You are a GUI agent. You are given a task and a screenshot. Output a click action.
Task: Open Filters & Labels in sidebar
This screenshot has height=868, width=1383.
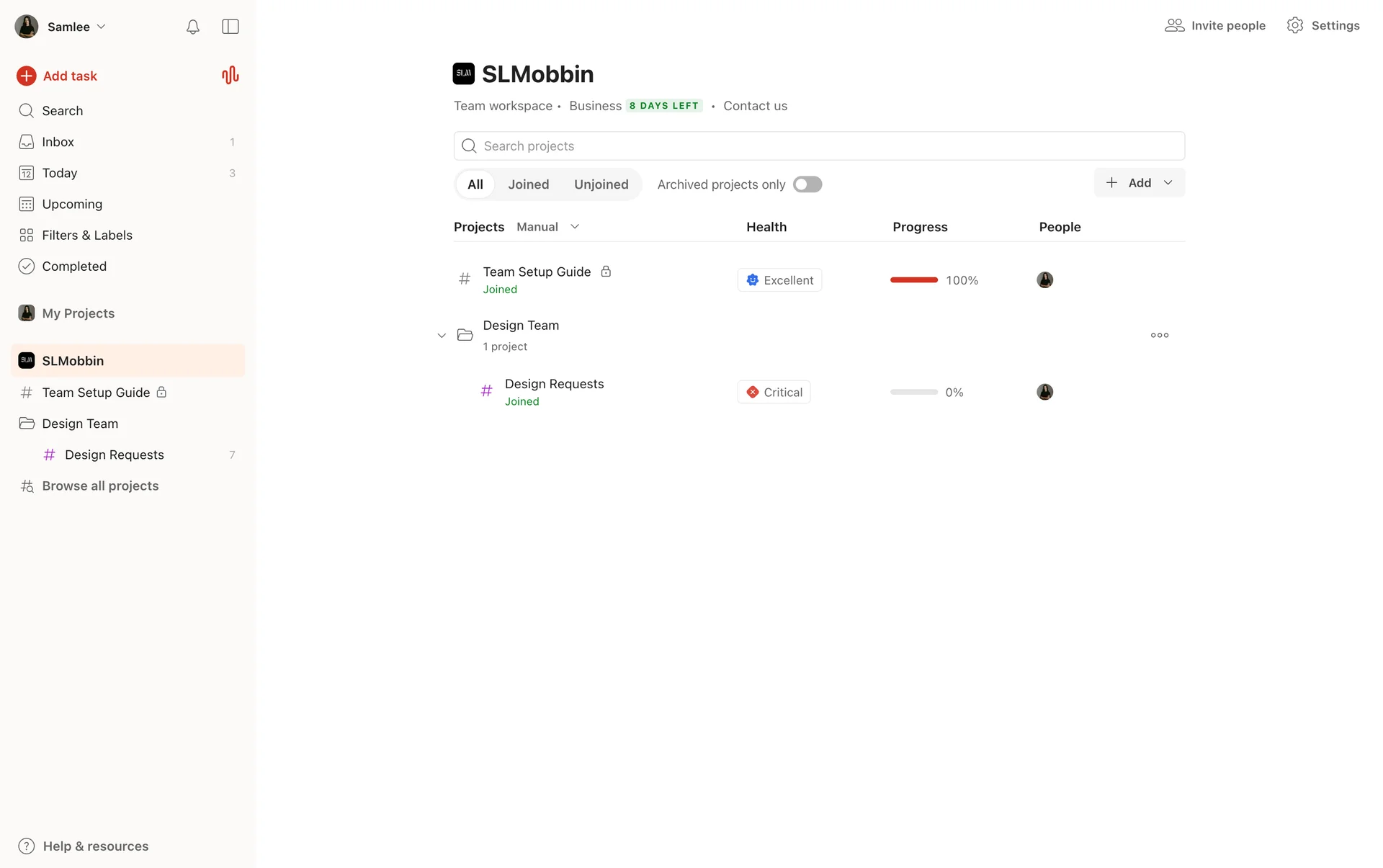coord(86,235)
